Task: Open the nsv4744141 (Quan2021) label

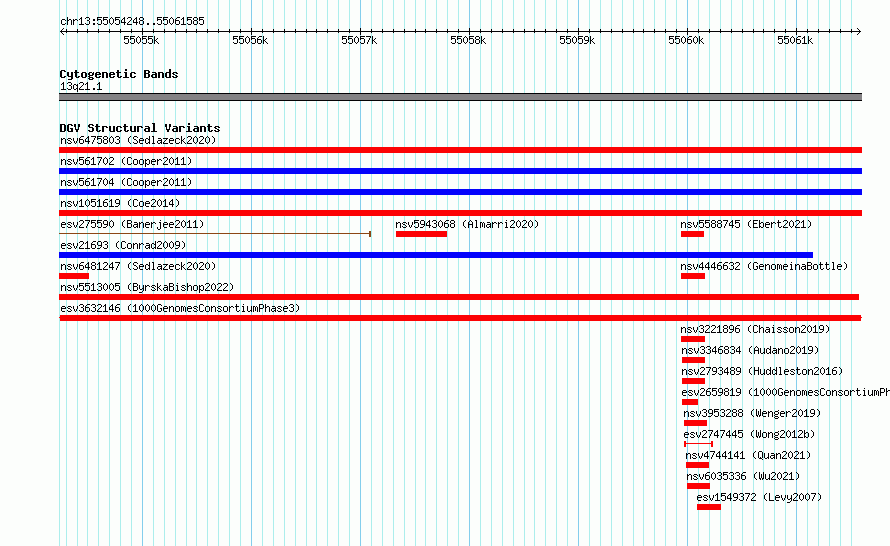Action: pyautogui.click(x=748, y=455)
